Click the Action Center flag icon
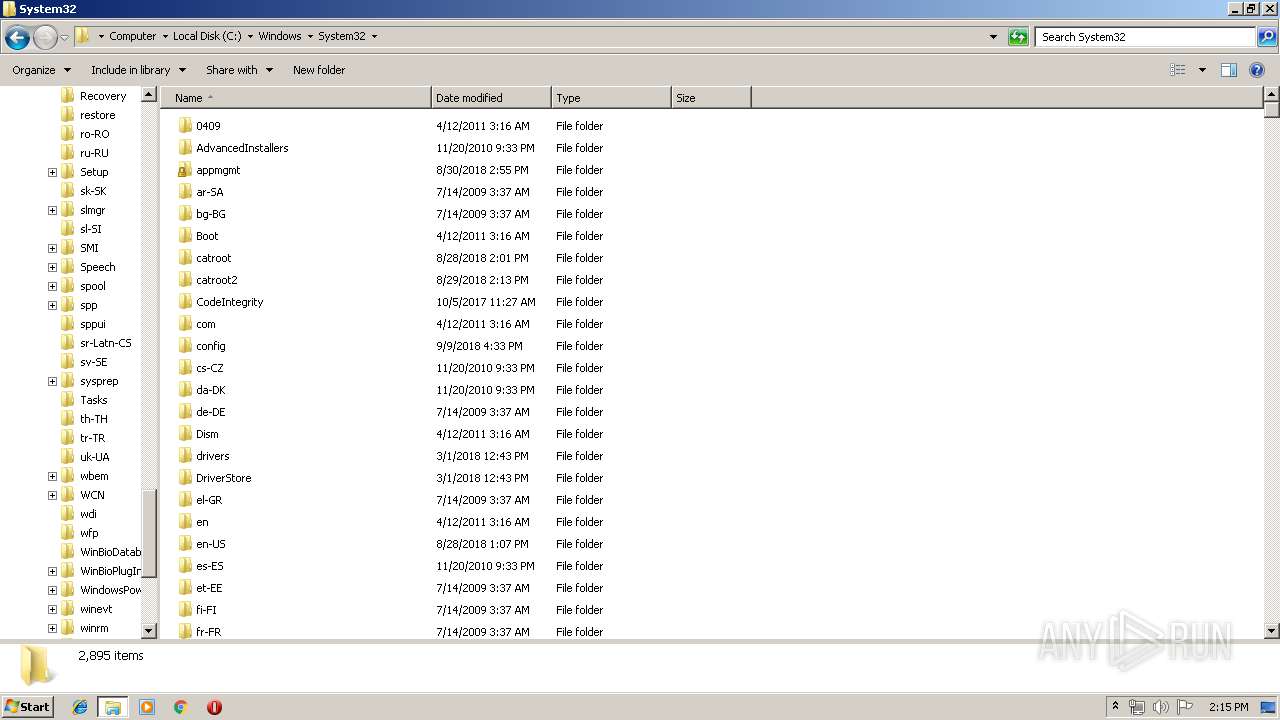 1185,707
